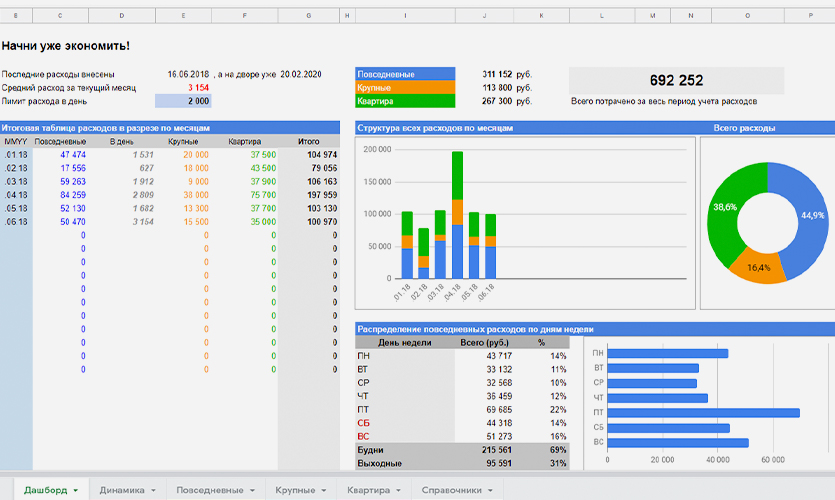Switch to the Повседневные sheet tab

tap(209, 490)
